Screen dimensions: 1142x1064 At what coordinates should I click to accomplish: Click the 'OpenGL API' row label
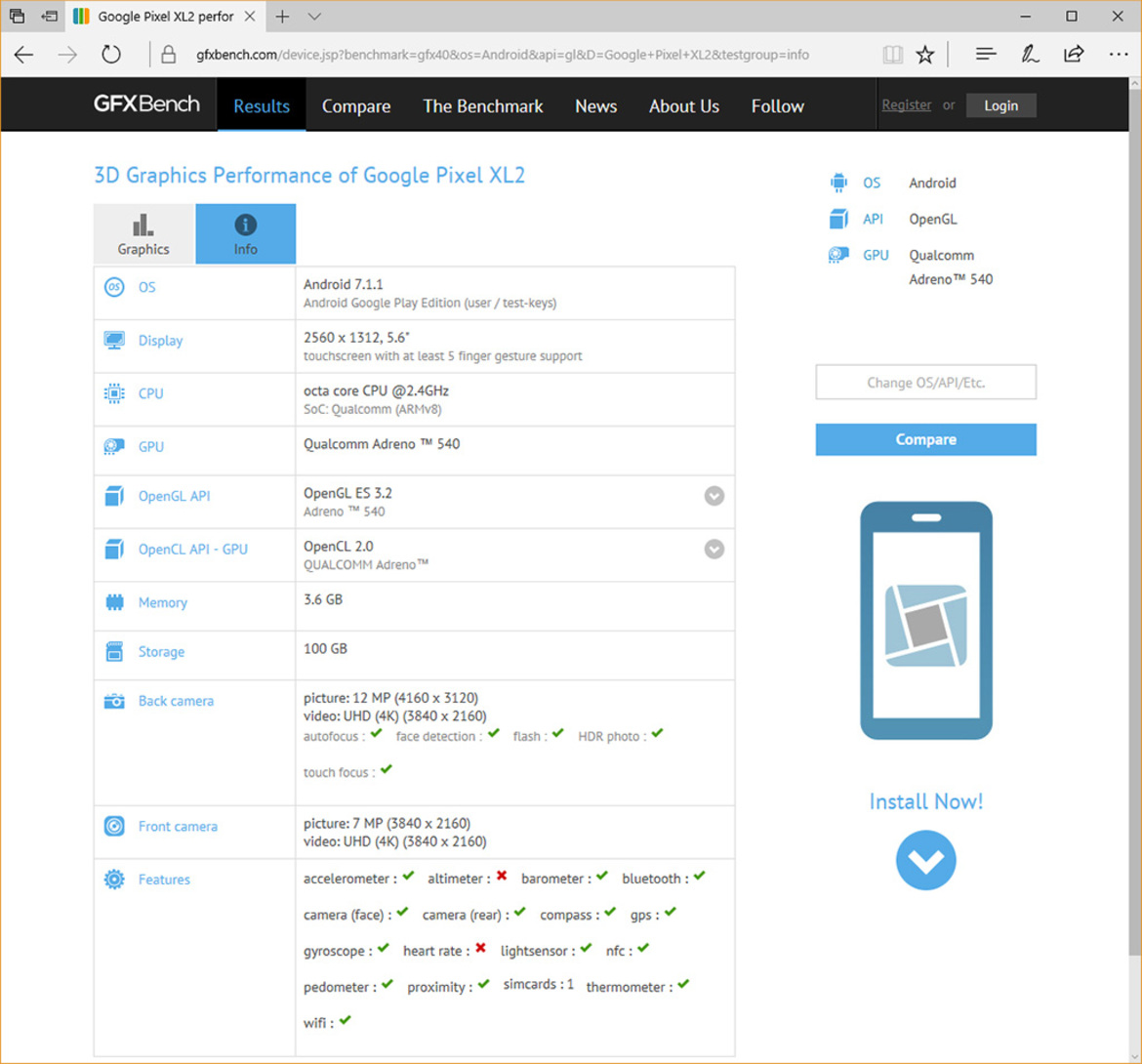pos(174,496)
